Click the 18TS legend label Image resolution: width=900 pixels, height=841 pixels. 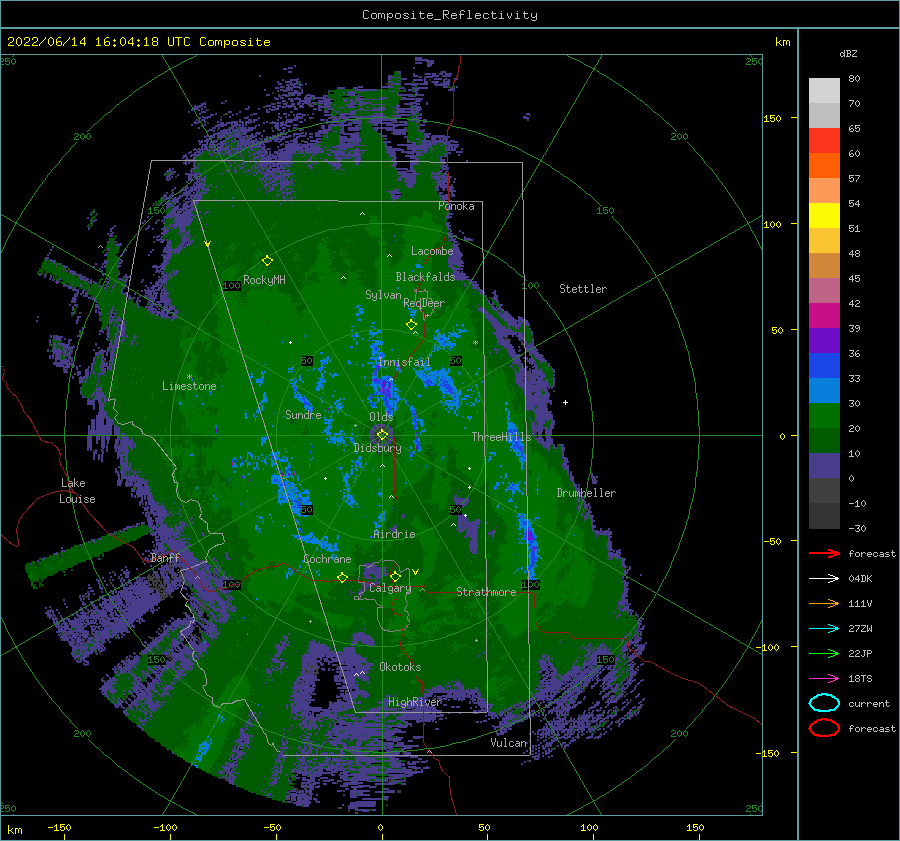(x=860, y=679)
